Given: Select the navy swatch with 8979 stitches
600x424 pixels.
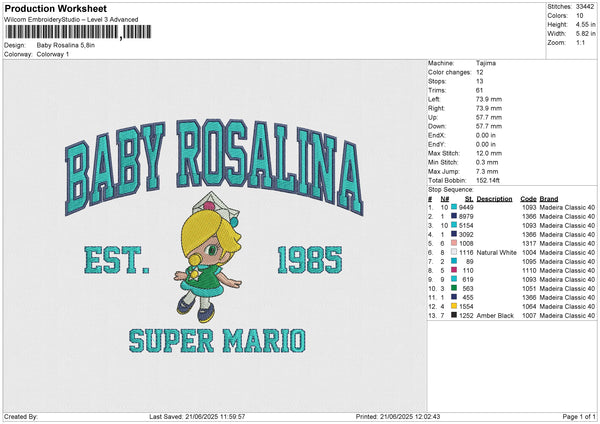Looking at the screenshot, I should tap(454, 216).
